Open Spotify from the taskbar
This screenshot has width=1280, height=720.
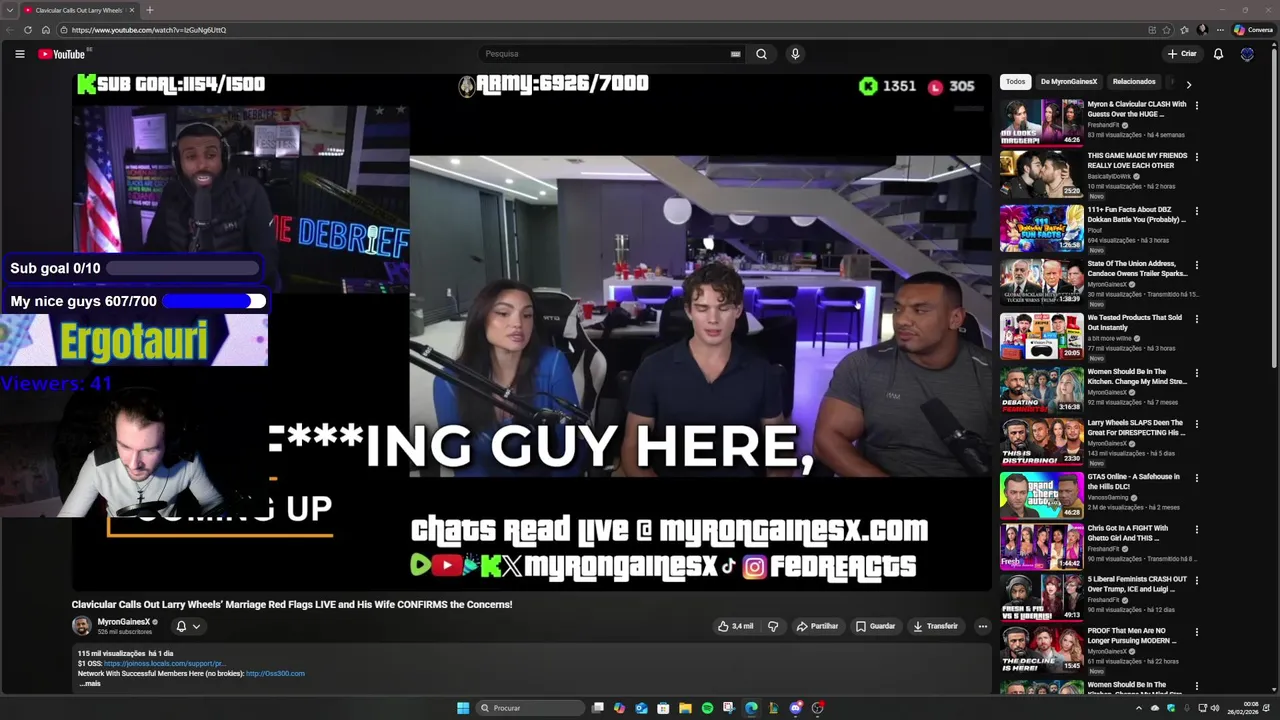pos(707,708)
